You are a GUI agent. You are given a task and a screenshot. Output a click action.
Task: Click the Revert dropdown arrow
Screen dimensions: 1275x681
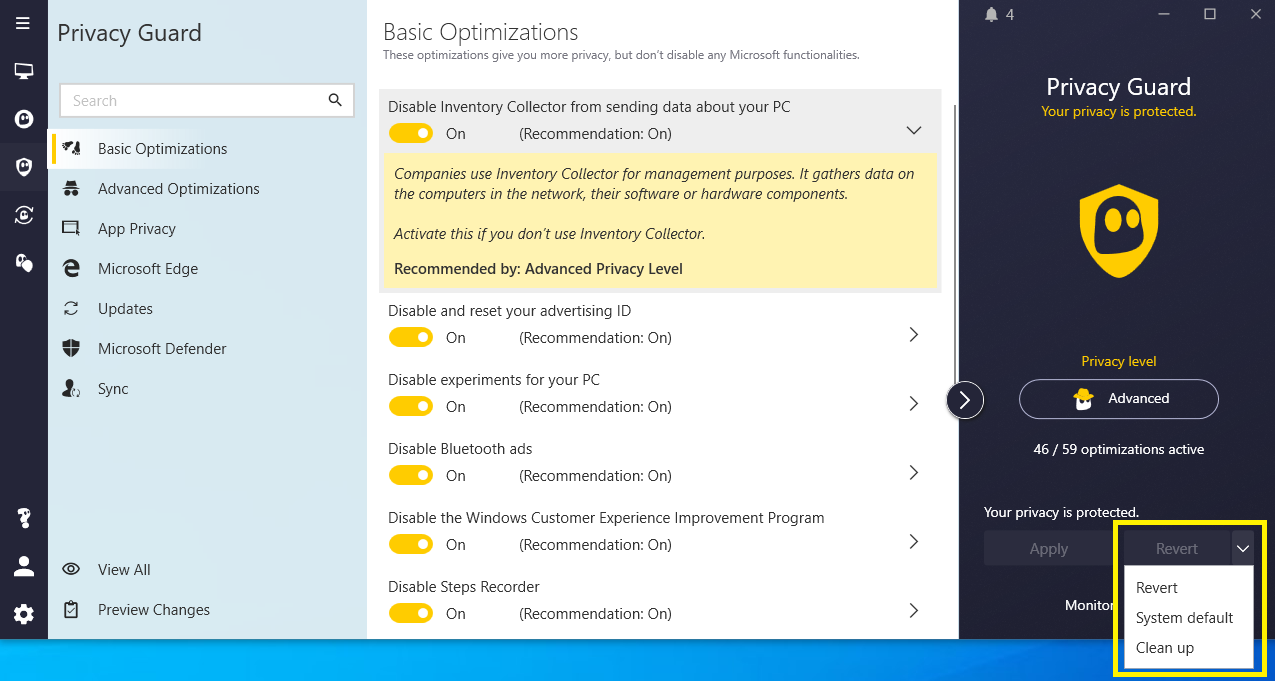click(1242, 548)
